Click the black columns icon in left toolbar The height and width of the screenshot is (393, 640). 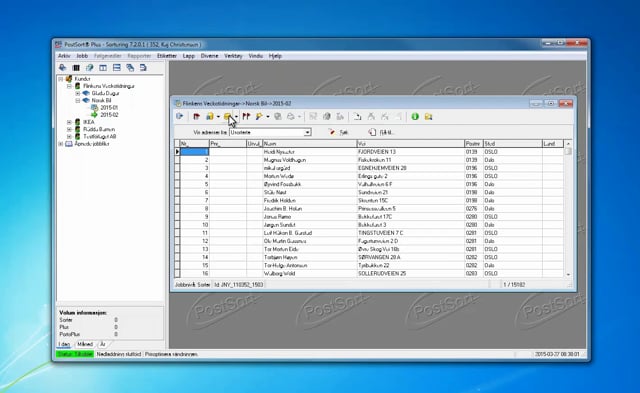click(76, 68)
